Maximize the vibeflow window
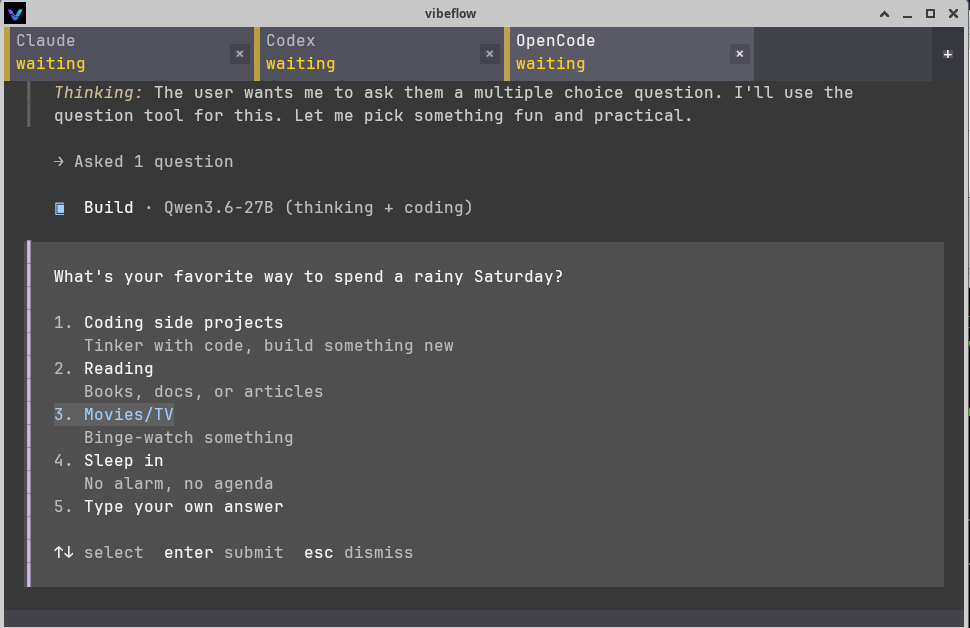Image resolution: width=970 pixels, height=628 pixels. pyautogui.click(x=930, y=14)
